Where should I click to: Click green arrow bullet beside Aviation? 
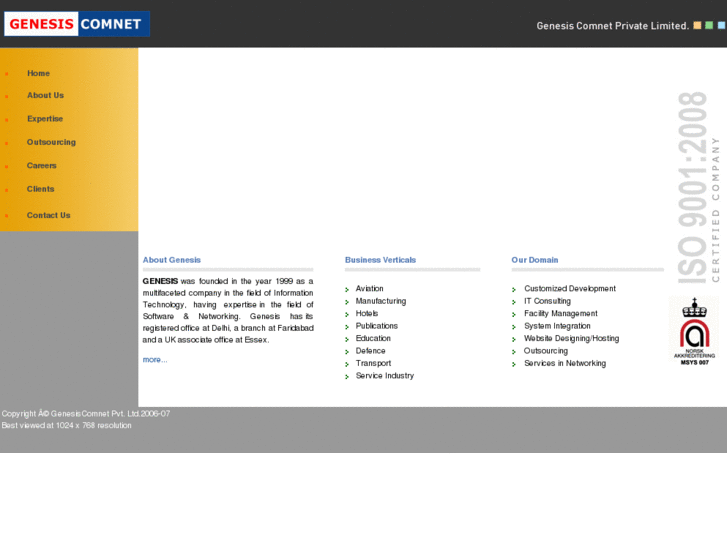347,290
